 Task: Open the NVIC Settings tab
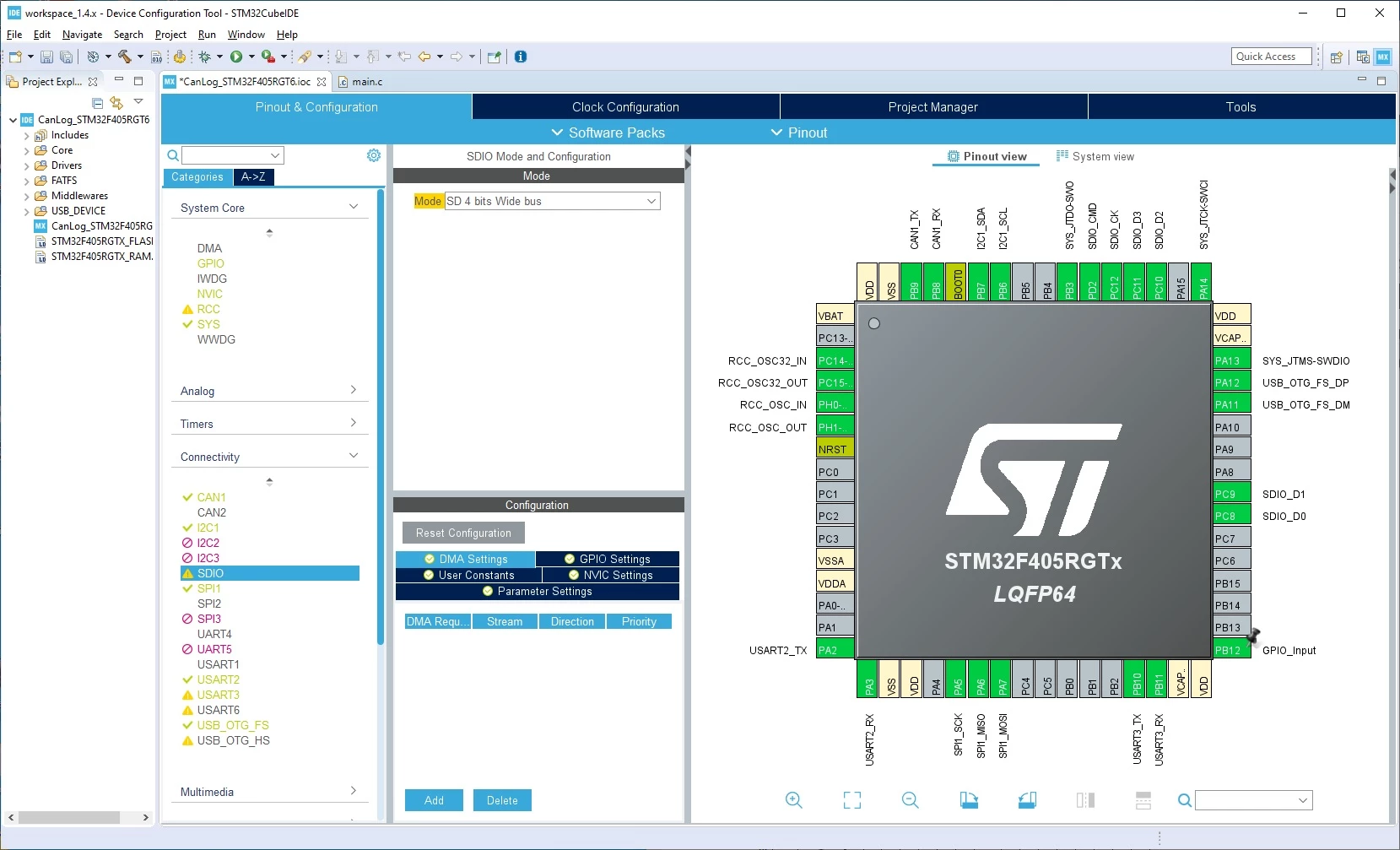click(611, 575)
